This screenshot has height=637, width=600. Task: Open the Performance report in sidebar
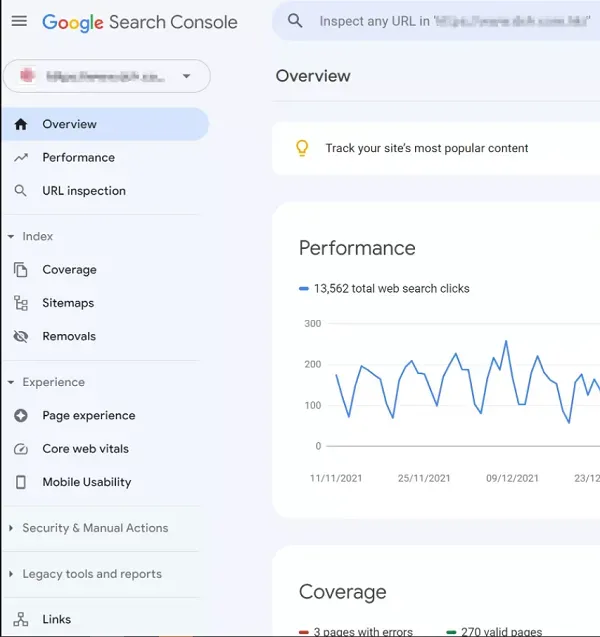(x=78, y=158)
